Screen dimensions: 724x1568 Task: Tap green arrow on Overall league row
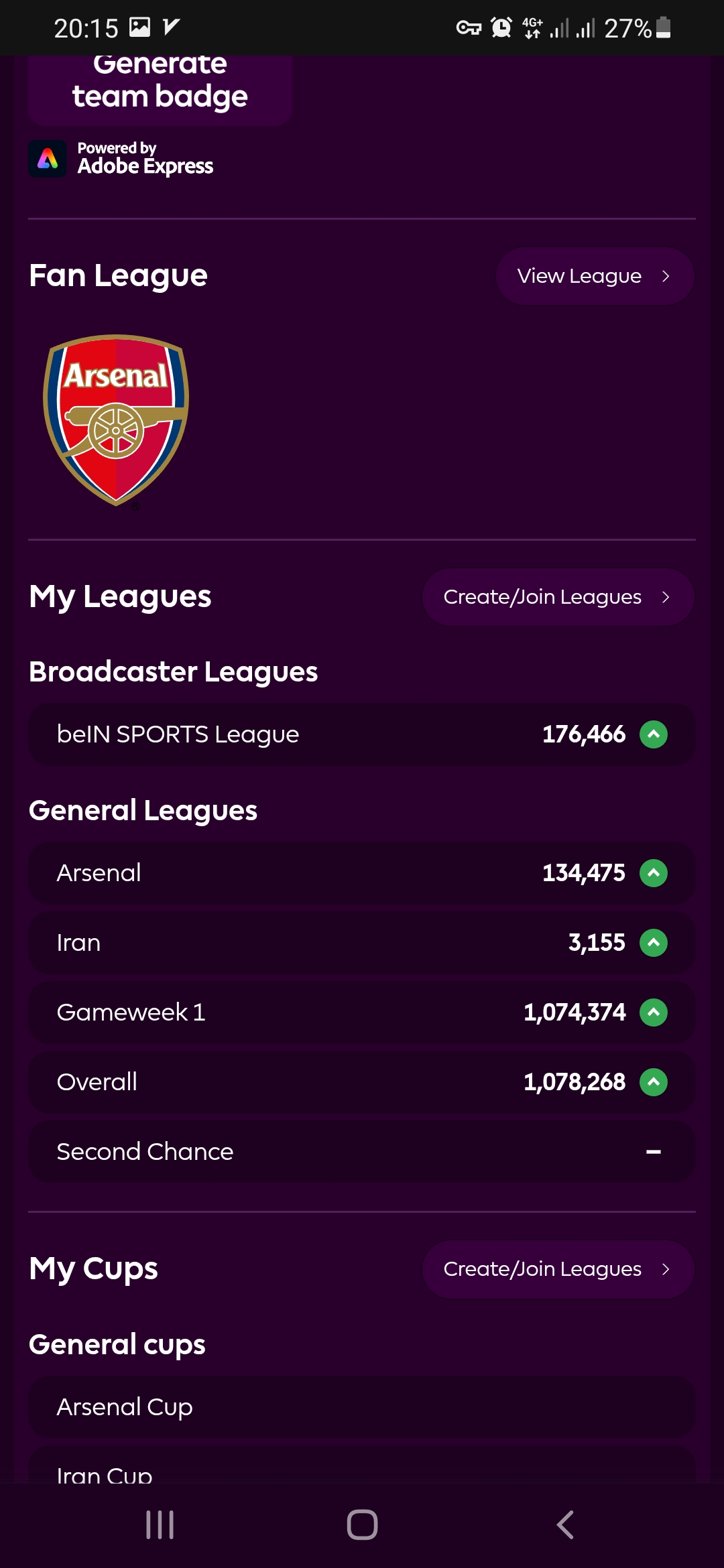pos(654,1082)
